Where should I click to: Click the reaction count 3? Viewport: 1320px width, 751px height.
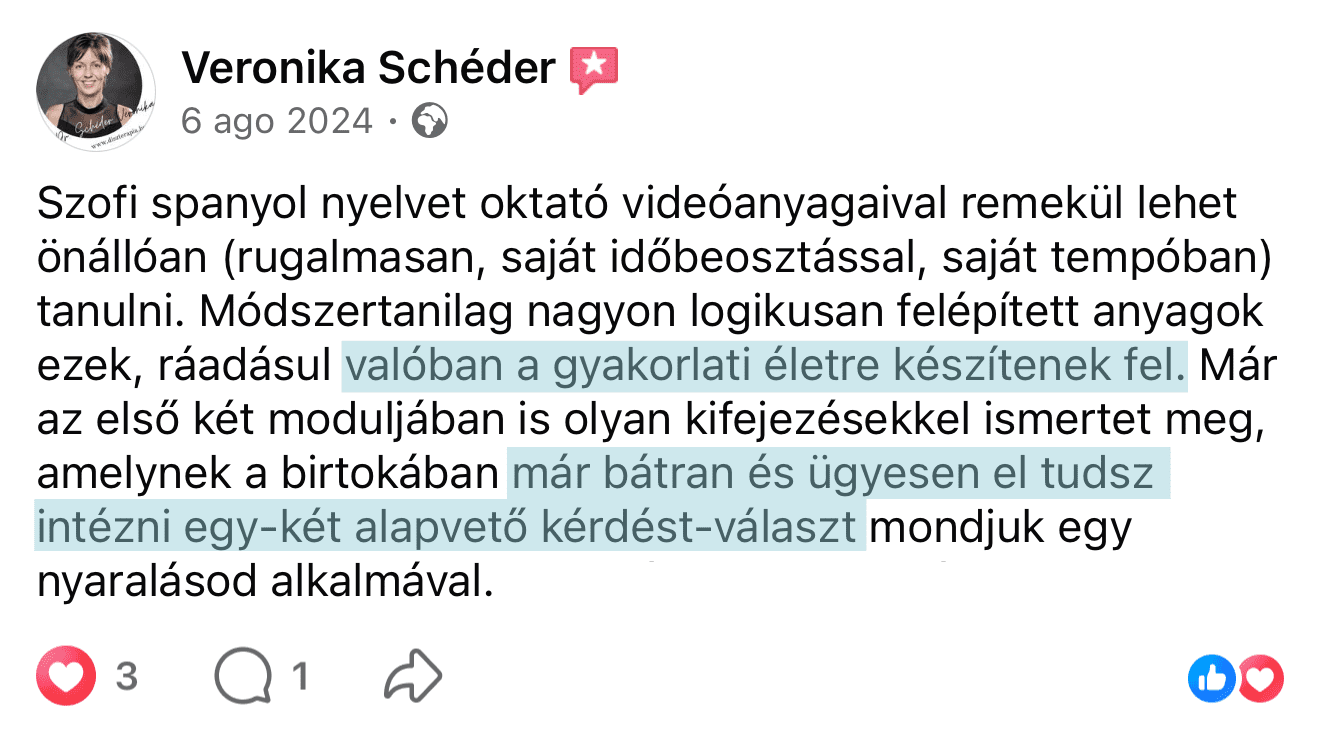tap(126, 678)
